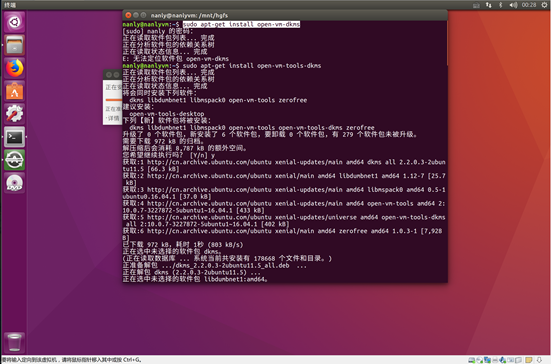Click VMware status bar hint text Ctrl+G
The image size is (551, 364).
pos(71,360)
